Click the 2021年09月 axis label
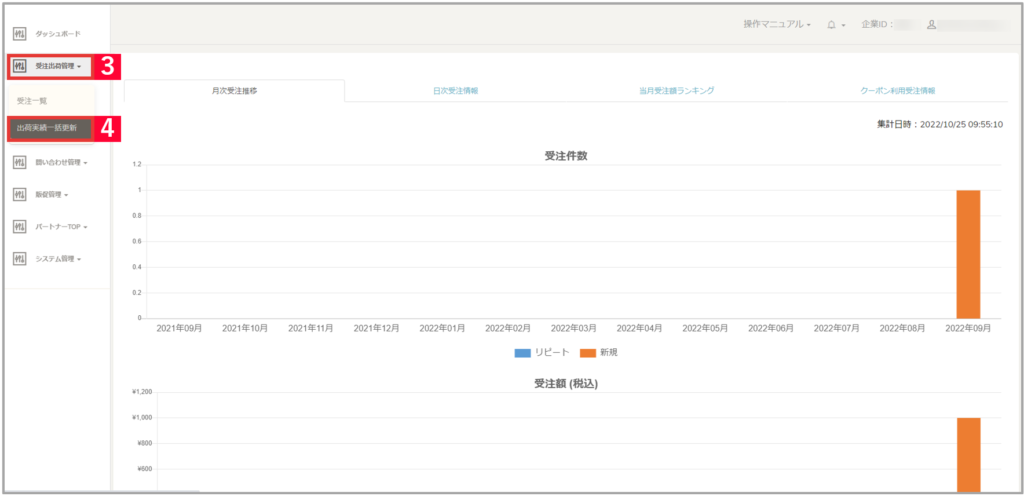 click(180, 329)
